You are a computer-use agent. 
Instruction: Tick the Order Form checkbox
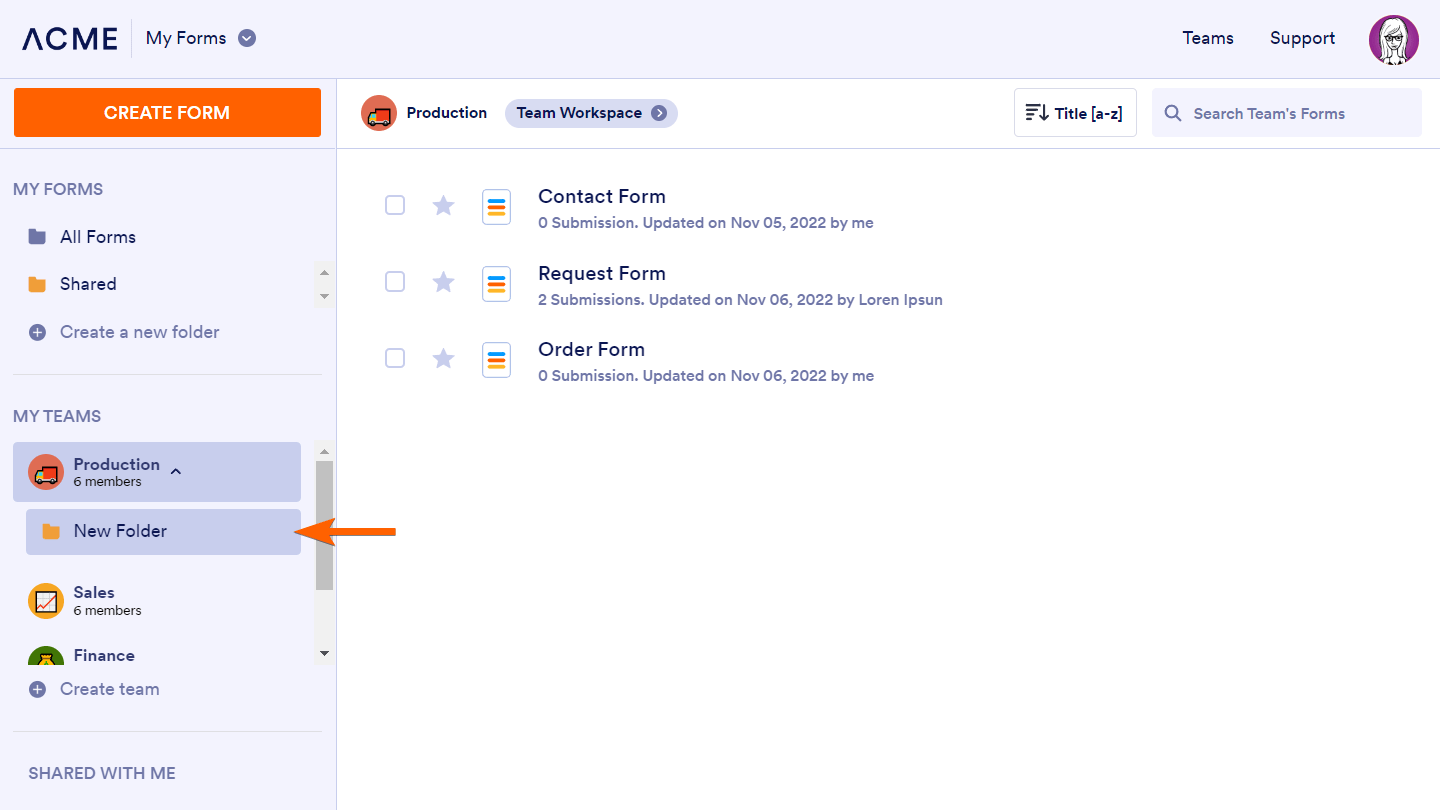click(395, 358)
